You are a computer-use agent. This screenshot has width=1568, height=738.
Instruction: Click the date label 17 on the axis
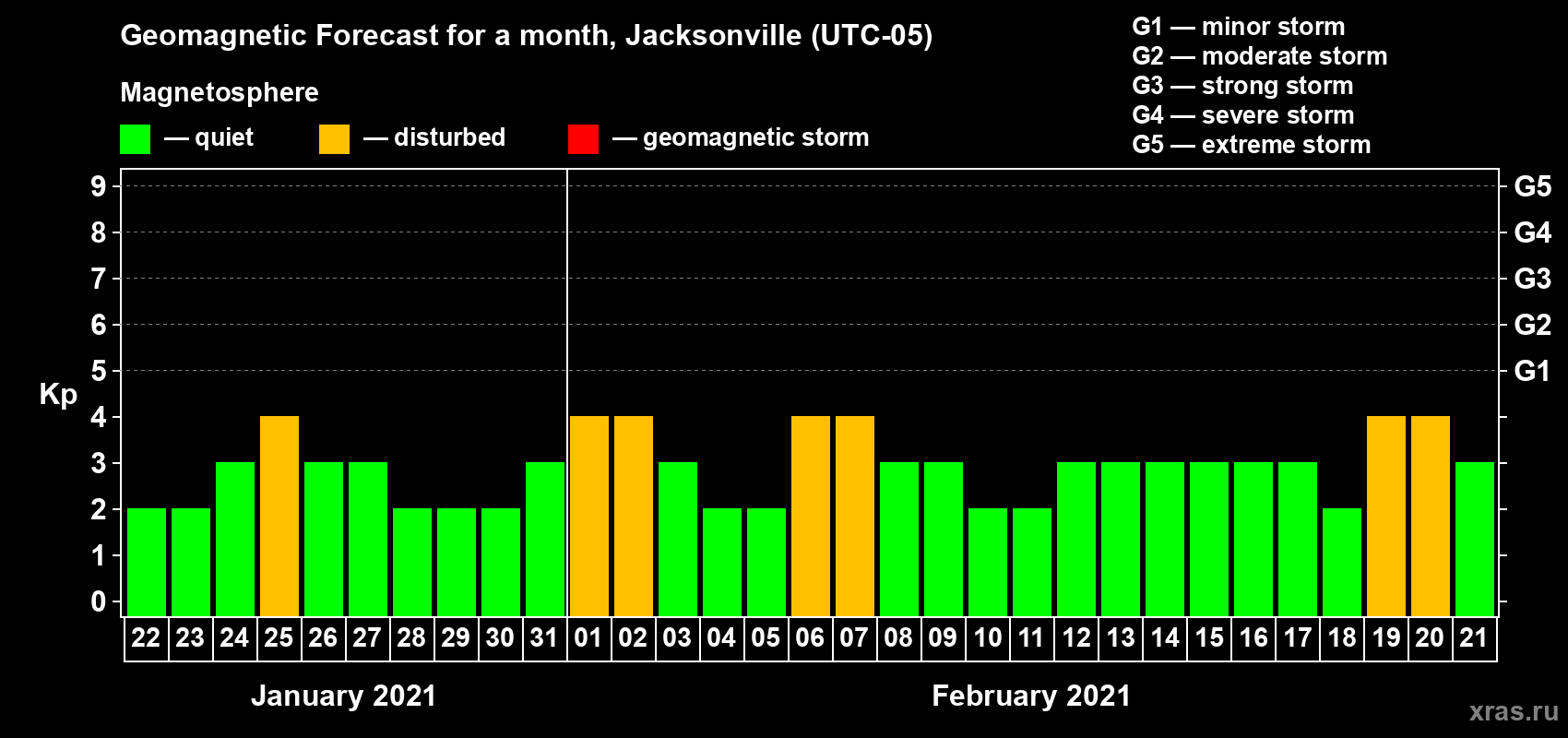tap(1298, 638)
